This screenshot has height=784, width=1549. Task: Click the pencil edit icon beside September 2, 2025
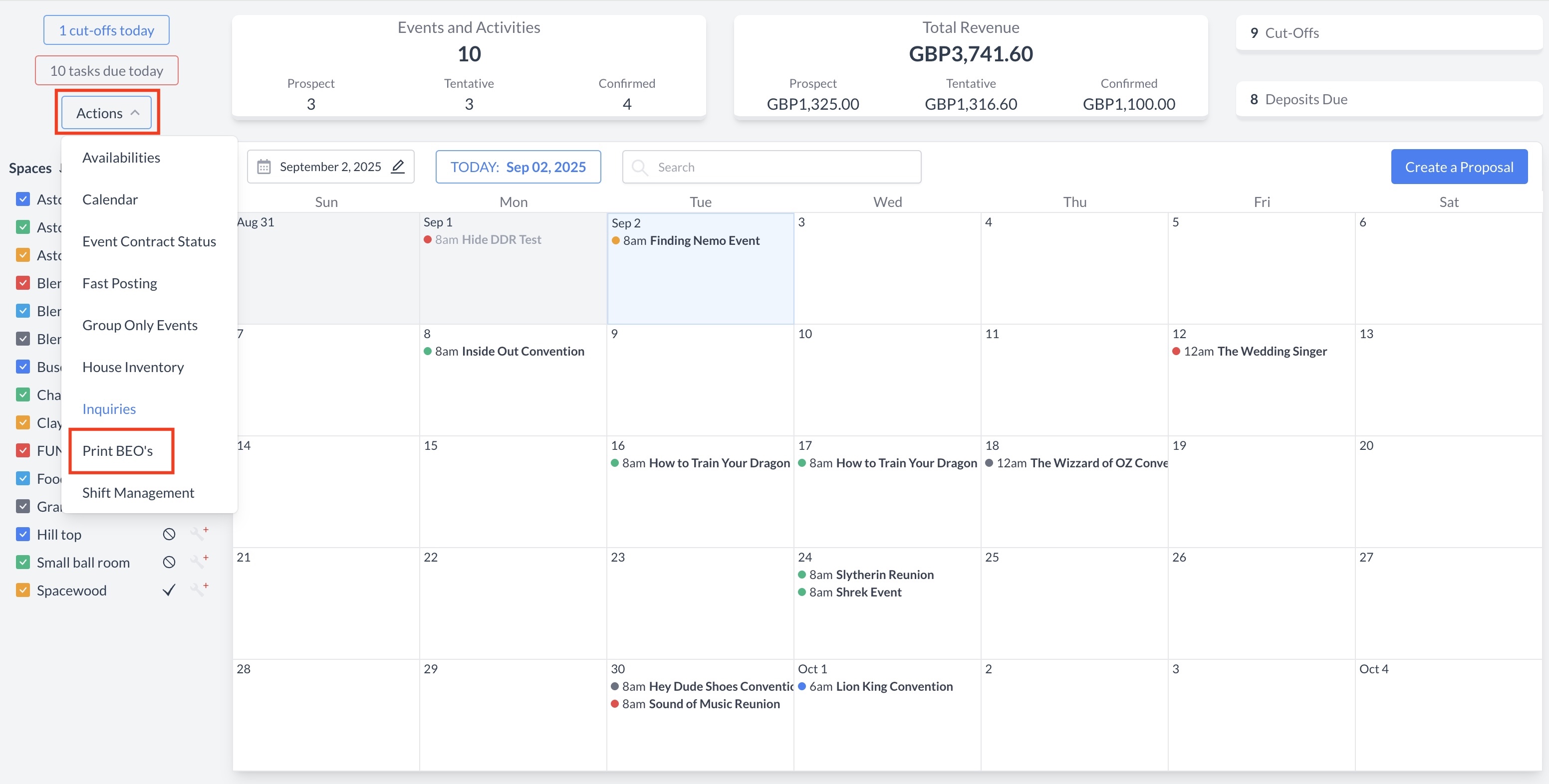pyautogui.click(x=397, y=167)
